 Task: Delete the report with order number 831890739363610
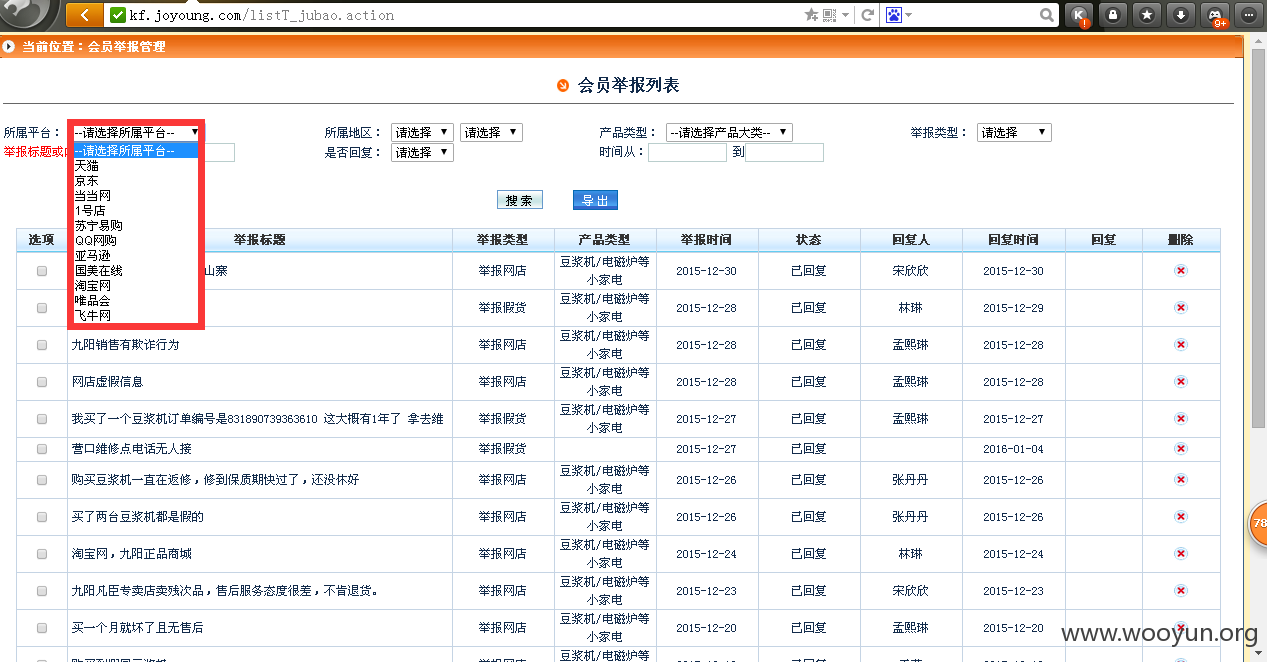[1180, 419]
